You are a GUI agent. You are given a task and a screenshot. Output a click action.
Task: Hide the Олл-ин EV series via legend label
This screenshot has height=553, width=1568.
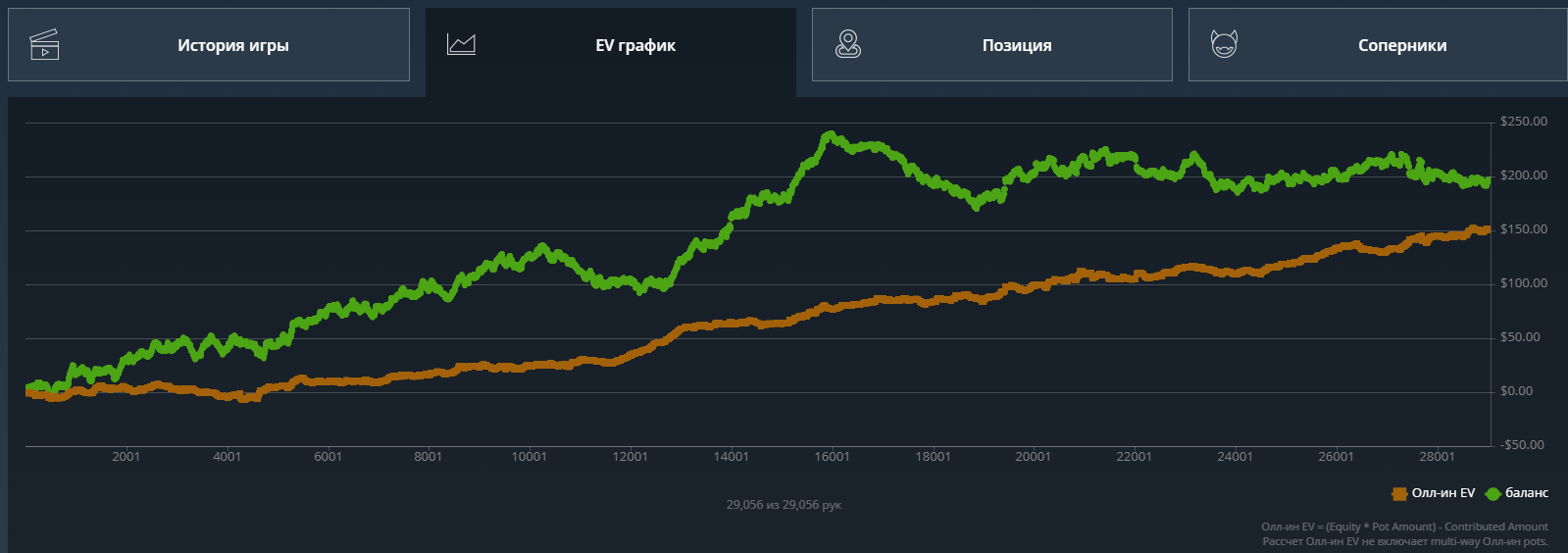click(1442, 493)
